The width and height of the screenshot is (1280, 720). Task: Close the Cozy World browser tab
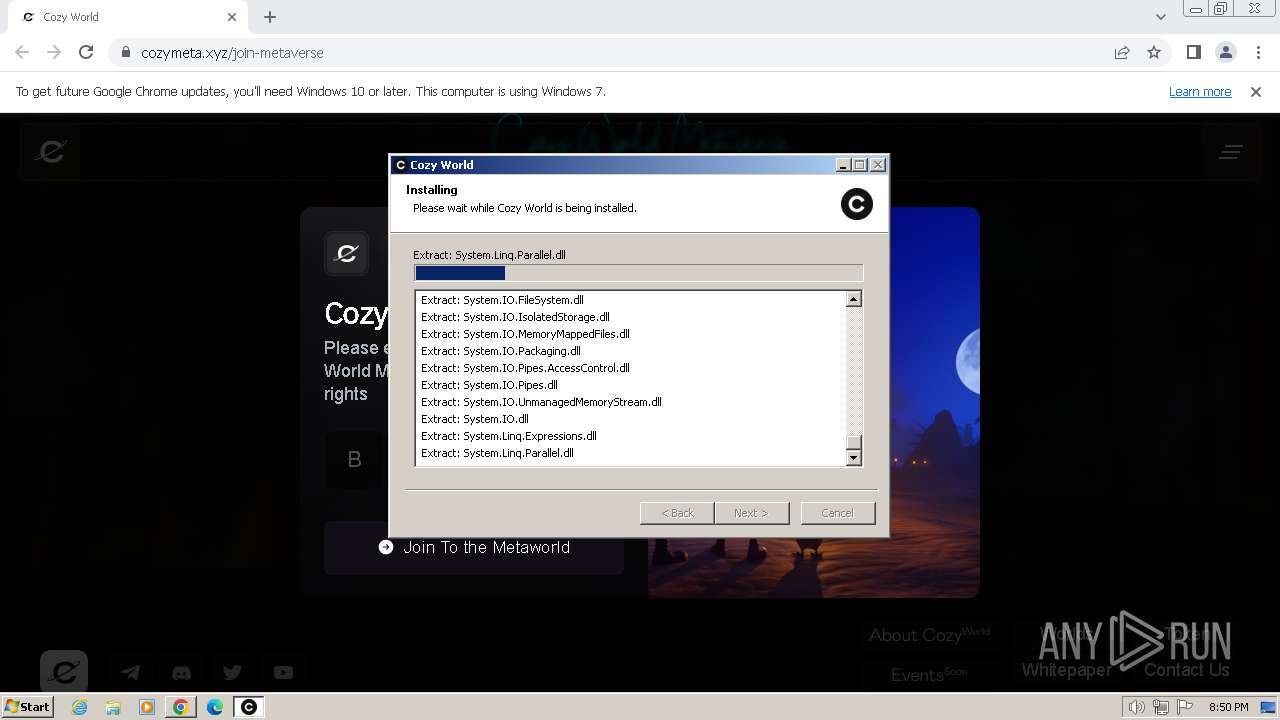click(x=232, y=17)
